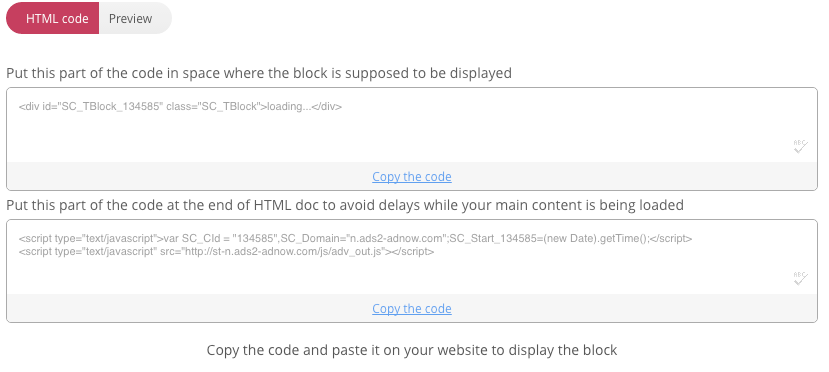Click the adv_out.js script source line

[x=226, y=252]
